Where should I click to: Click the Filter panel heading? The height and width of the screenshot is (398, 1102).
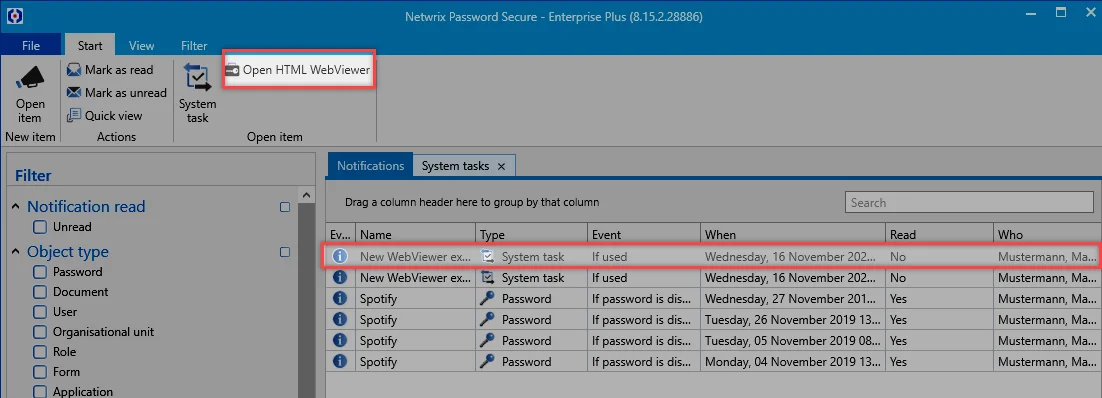coord(33,175)
